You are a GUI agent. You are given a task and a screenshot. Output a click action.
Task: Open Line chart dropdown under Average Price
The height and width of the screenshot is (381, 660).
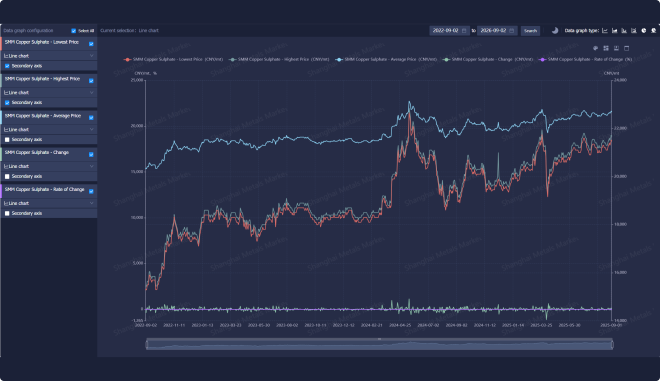(49, 129)
